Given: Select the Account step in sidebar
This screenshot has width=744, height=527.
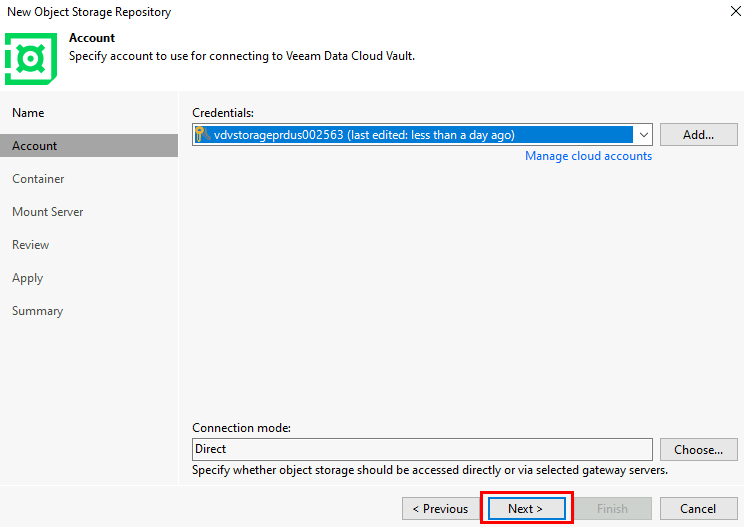Looking at the screenshot, I should tap(89, 146).
